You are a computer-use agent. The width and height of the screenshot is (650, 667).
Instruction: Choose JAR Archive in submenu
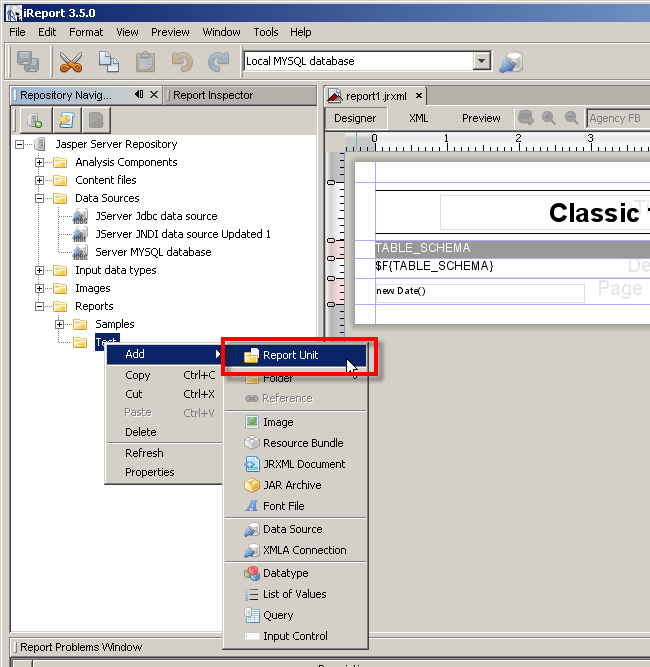pos(295,485)
